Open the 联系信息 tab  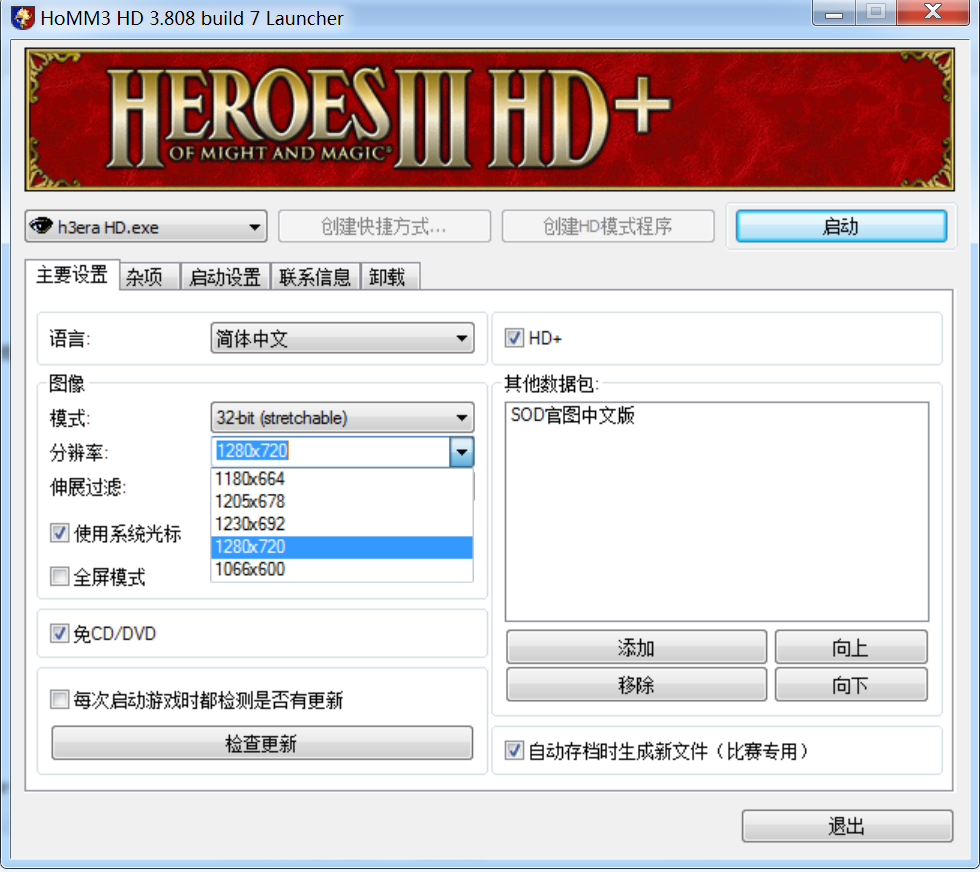[315, 277]
